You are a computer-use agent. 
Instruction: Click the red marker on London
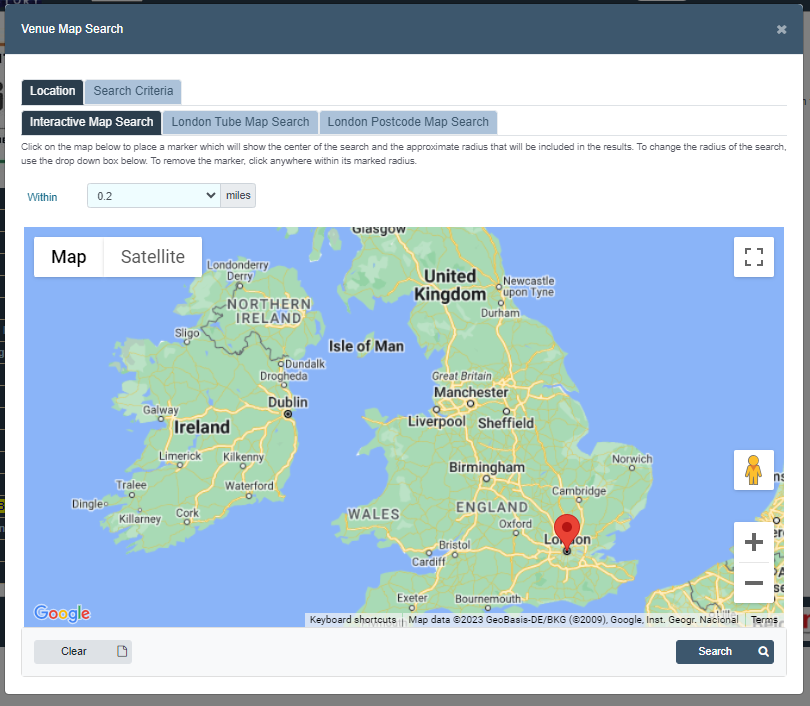point(567,532)
